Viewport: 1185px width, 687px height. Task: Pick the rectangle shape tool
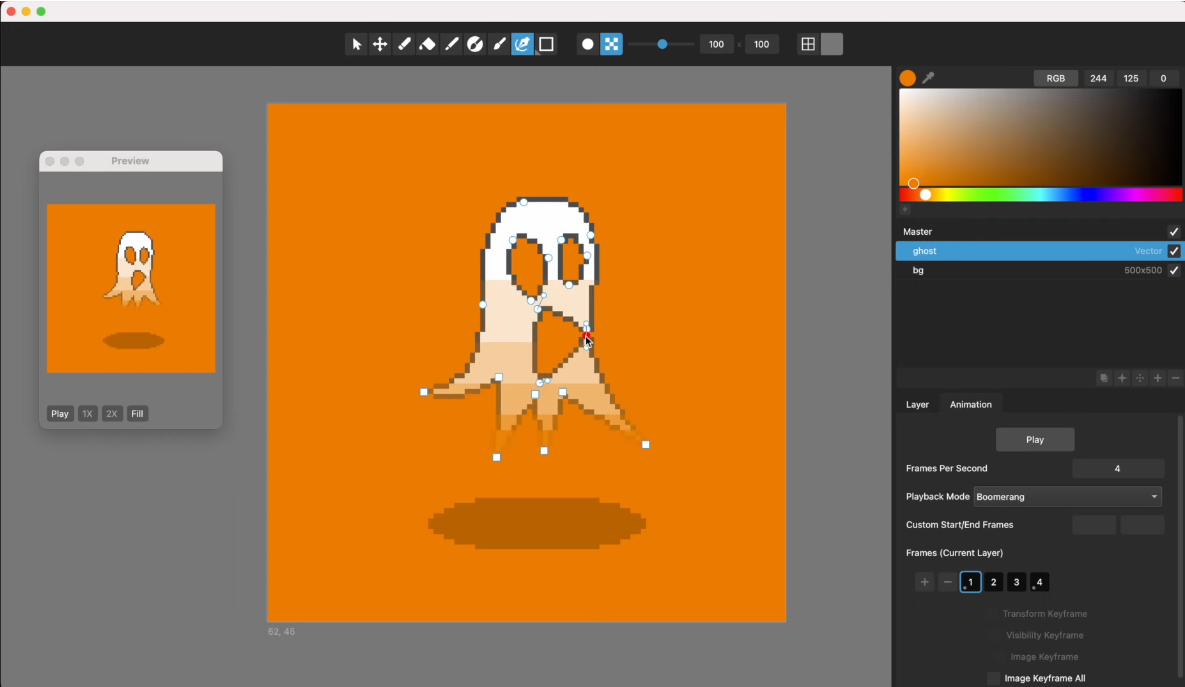pyautogui.click(x=546, y=44)
